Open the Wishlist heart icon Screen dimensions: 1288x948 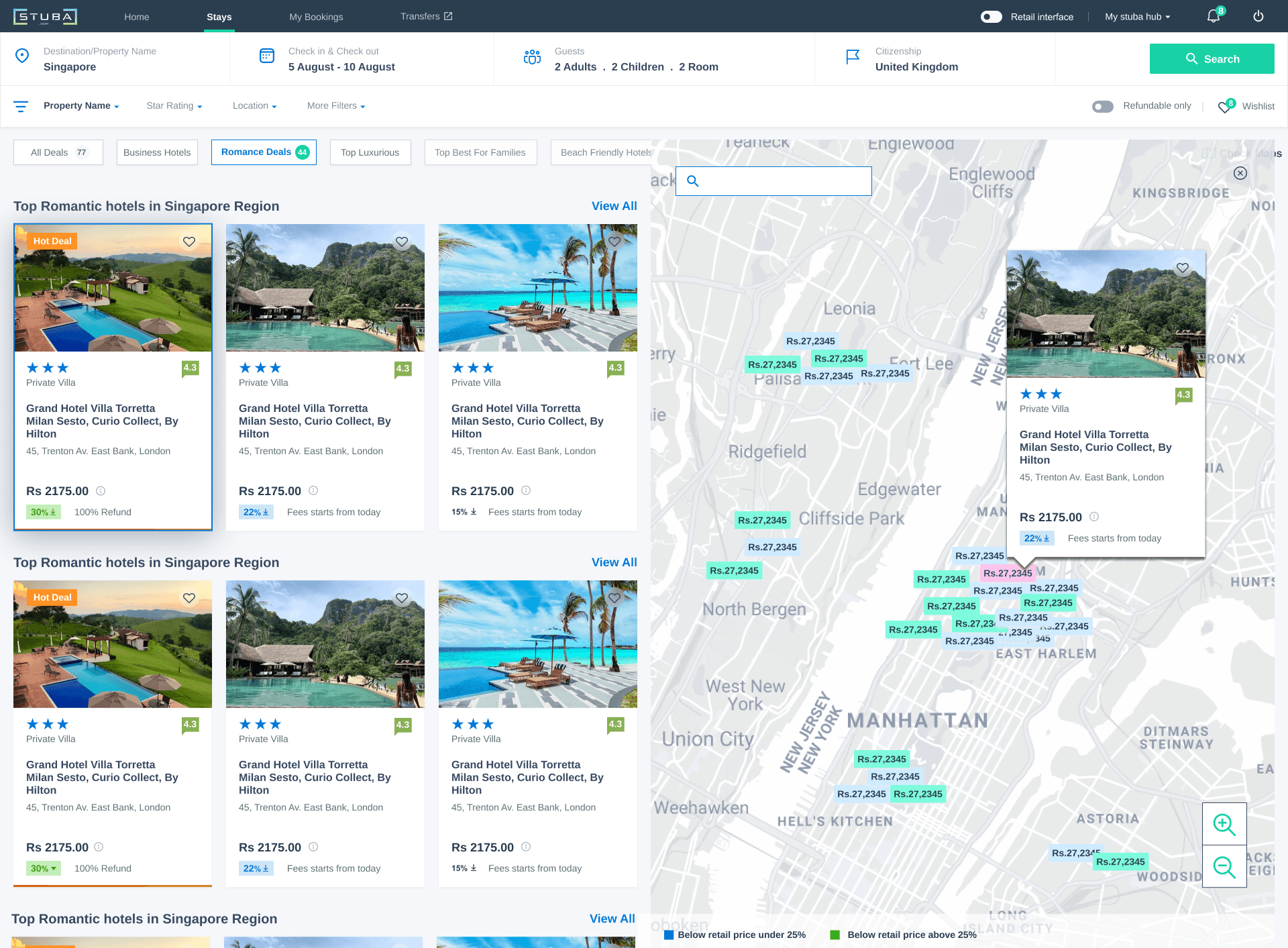tap(1225, 107)
